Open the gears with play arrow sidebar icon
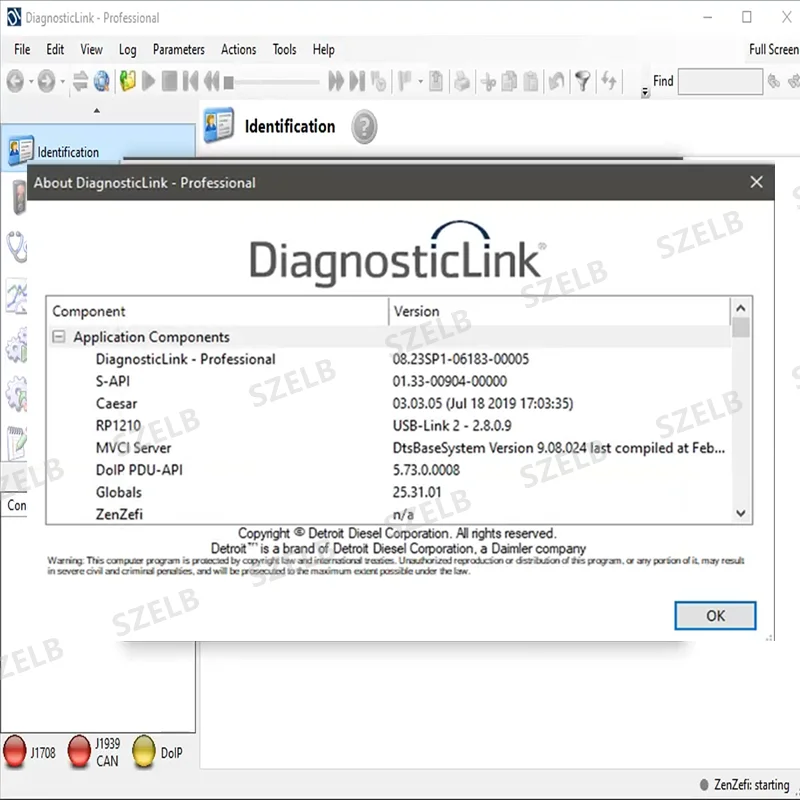 pos(16,345)
